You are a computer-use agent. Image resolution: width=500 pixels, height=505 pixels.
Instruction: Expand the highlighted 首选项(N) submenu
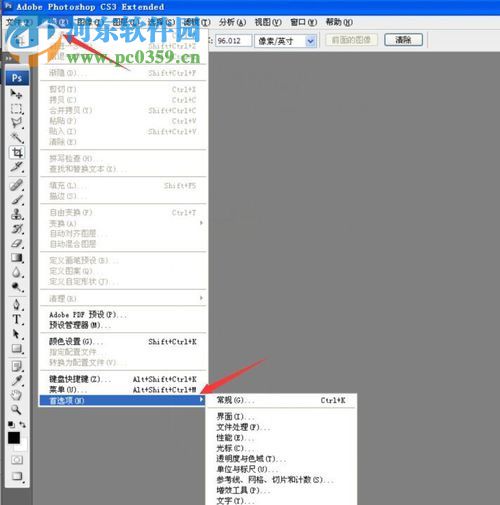123,400
